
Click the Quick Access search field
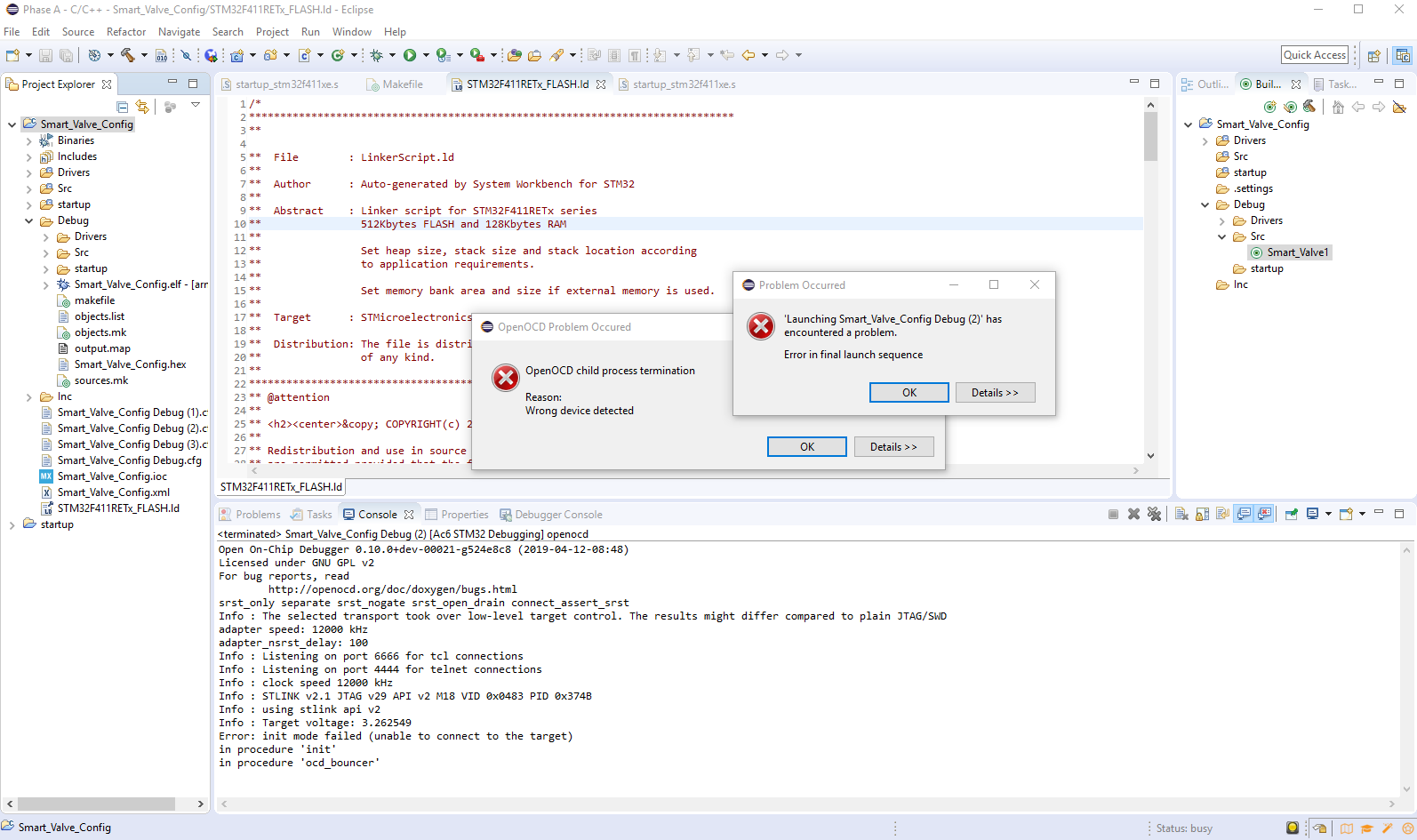tap(1315, 55)
